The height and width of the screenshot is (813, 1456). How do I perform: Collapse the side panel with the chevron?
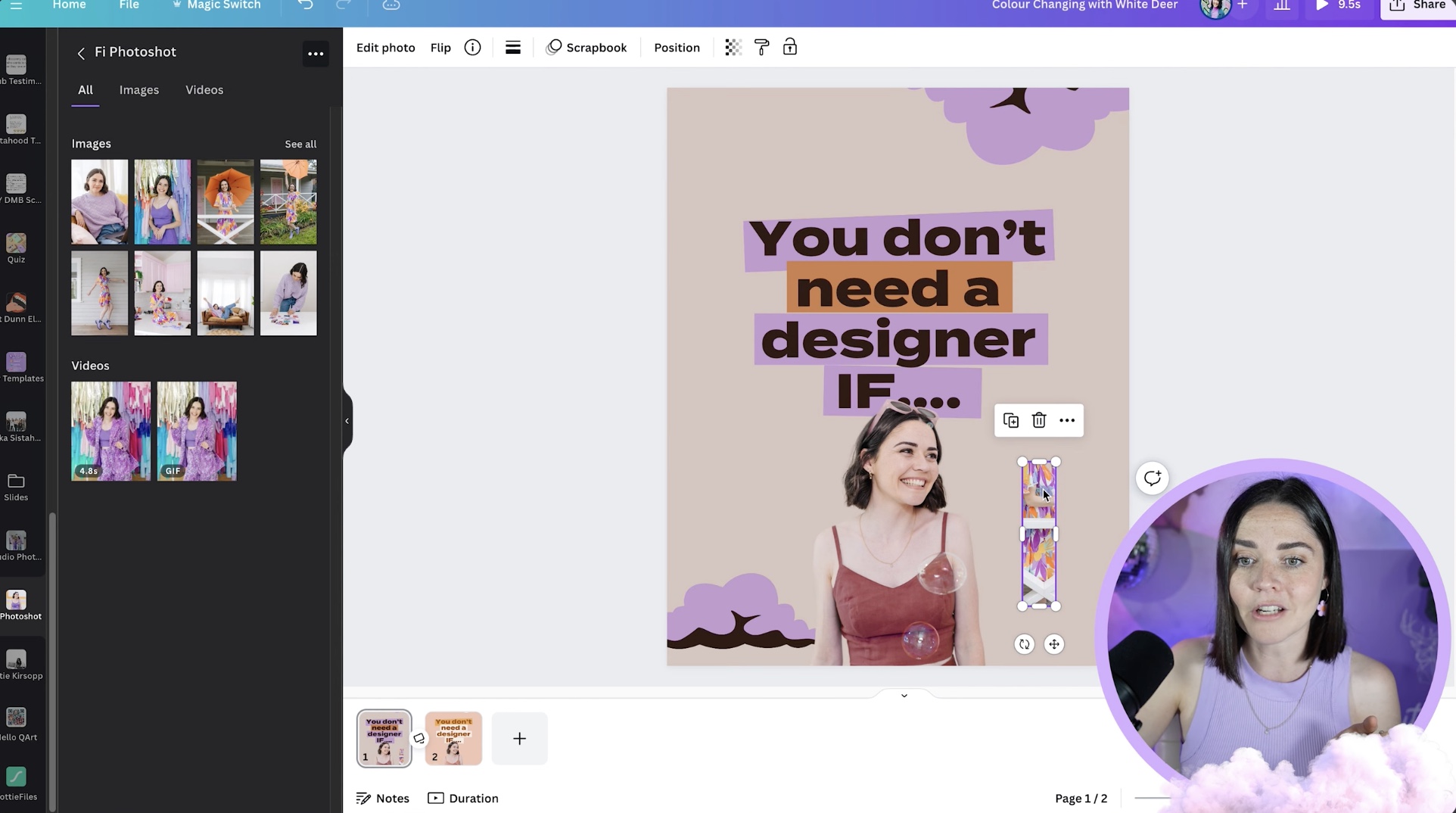[346, 421]
